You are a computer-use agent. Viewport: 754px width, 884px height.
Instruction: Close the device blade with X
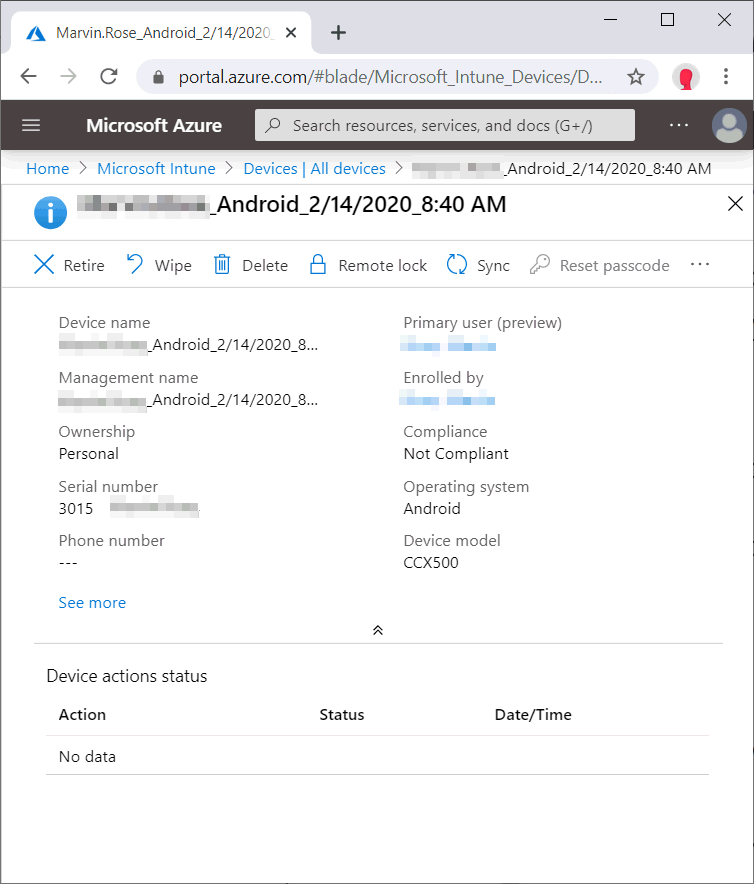point(735,204)
